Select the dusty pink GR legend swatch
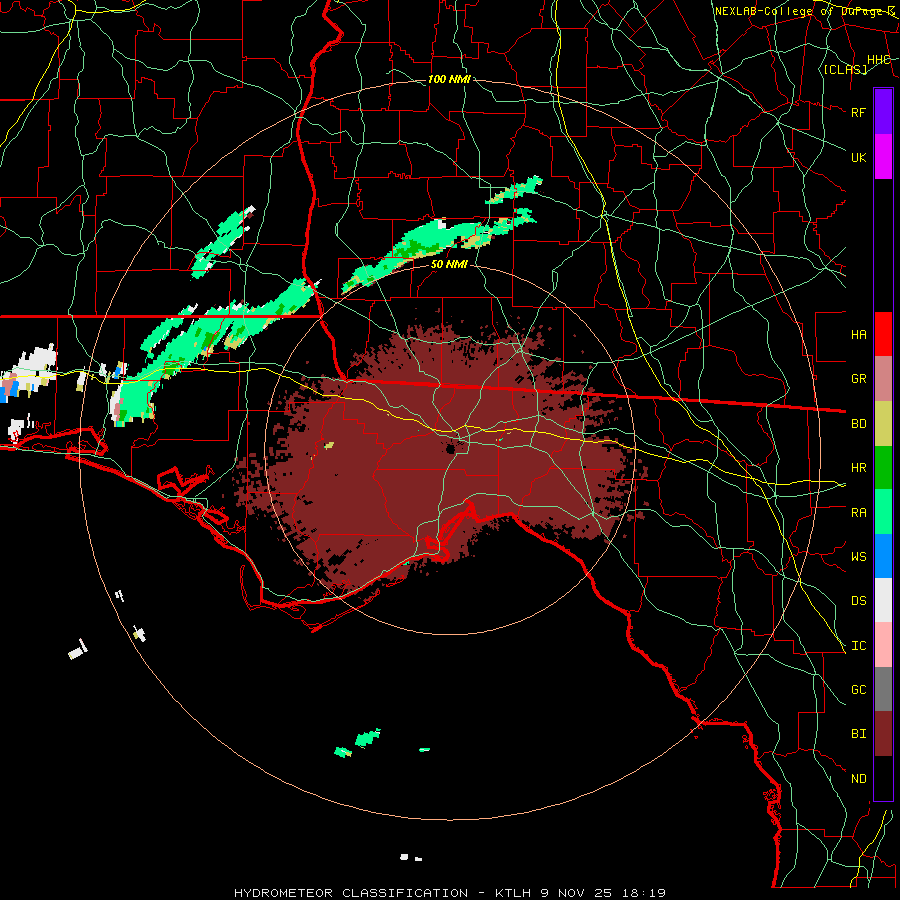Image resolution: width=900 pixels, height=900 pixels. [x=883, y=379]
